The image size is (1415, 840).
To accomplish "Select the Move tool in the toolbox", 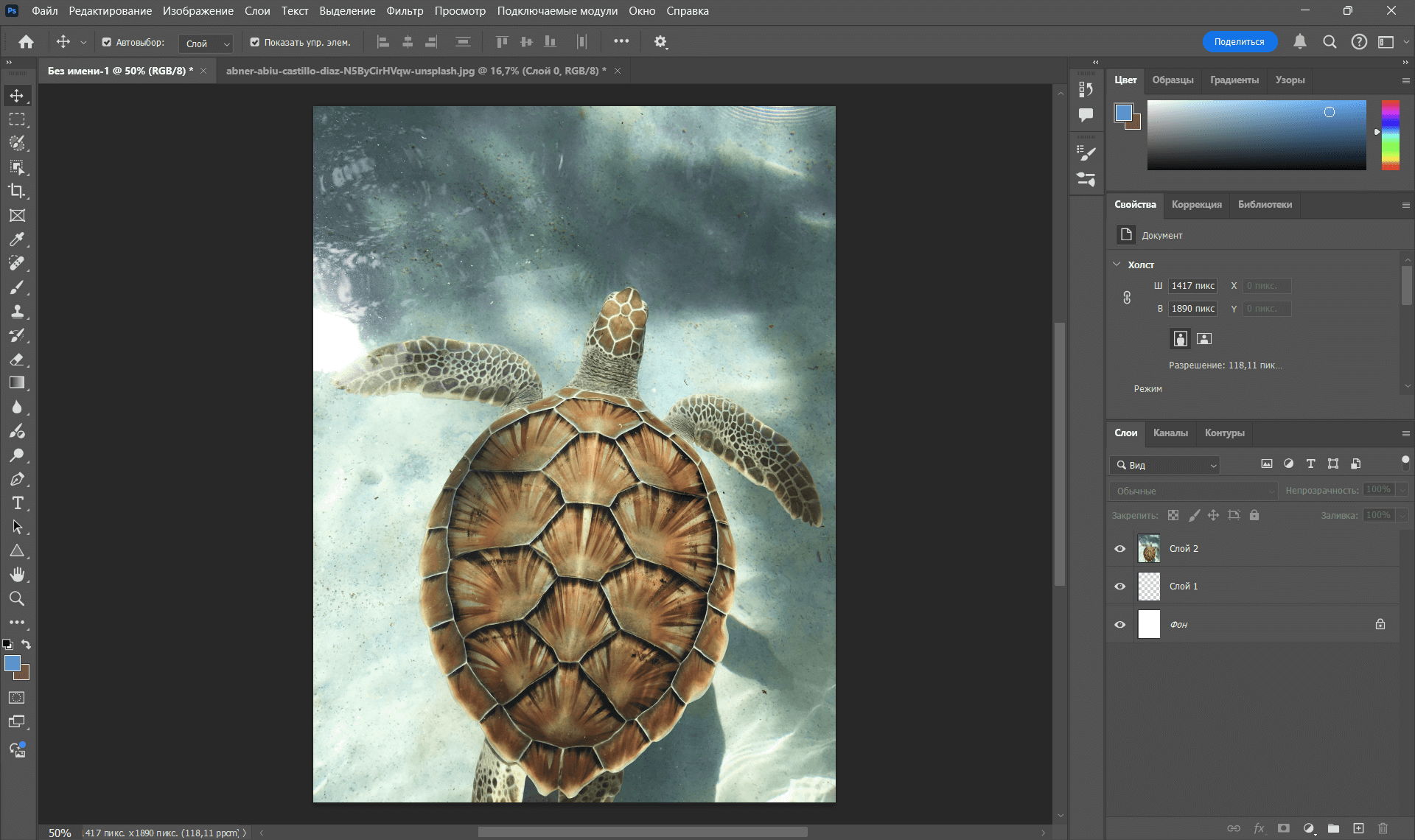I will (x=17, y=96).
